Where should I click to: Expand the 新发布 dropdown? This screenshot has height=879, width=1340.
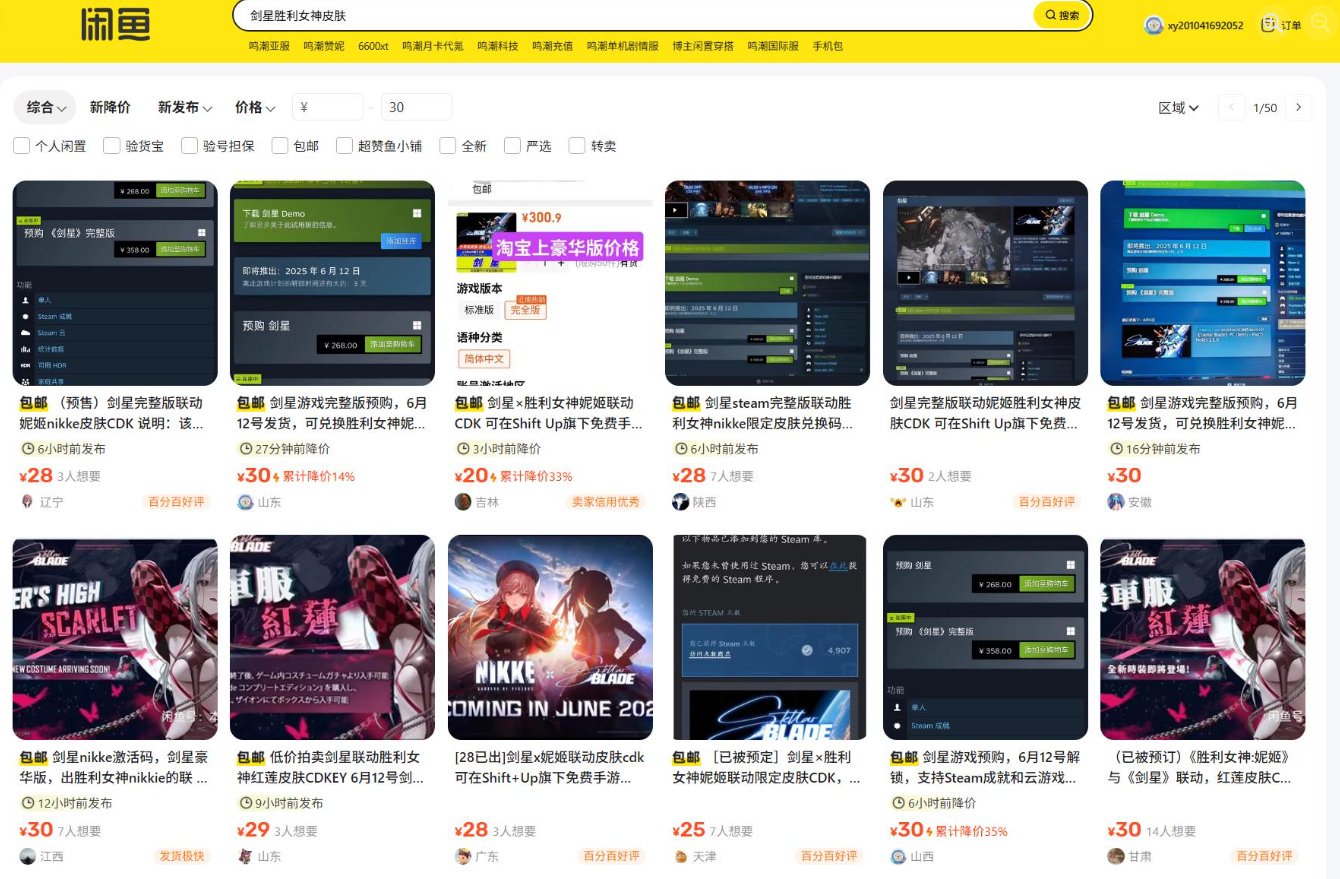tap(185, 107)
